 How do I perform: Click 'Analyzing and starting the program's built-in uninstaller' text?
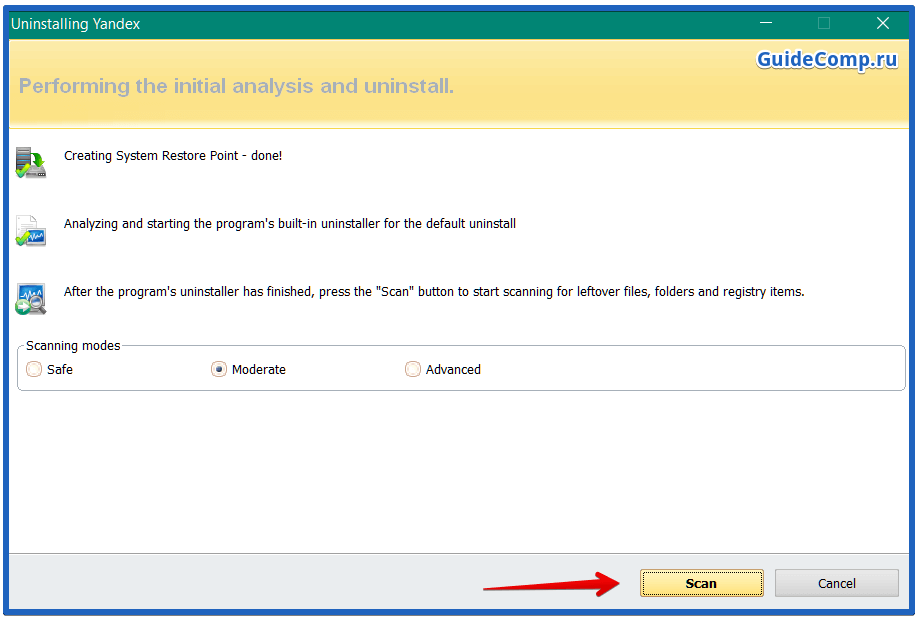coord(290,224)
